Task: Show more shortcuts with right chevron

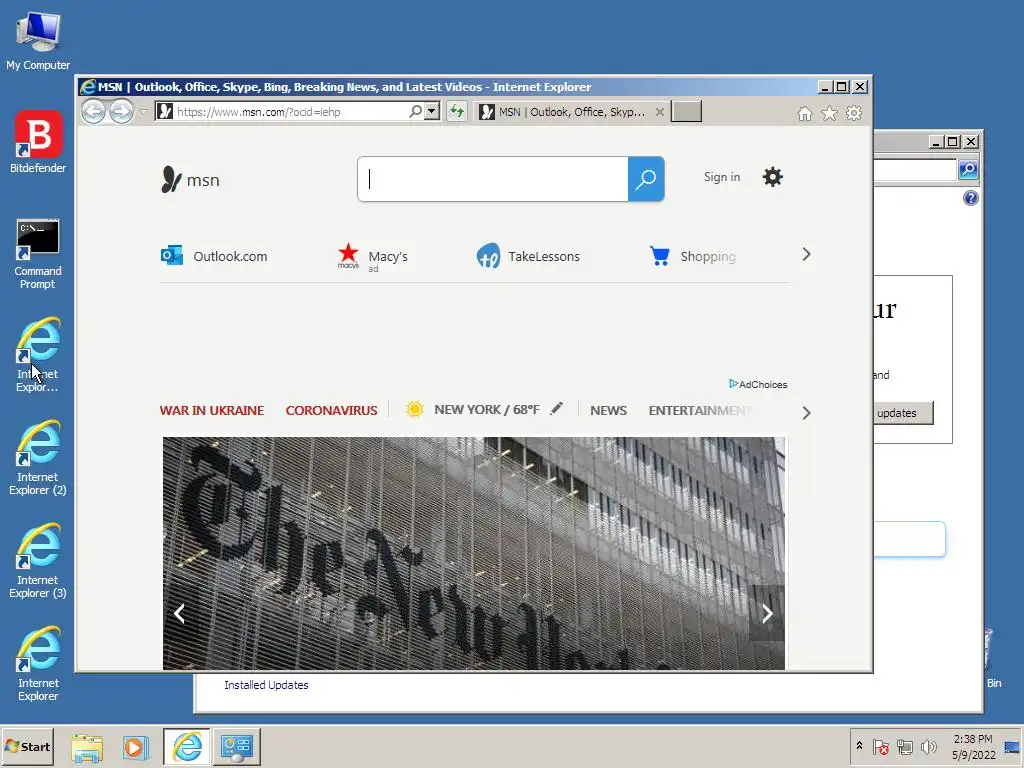Action: click(x=807, y=255)
